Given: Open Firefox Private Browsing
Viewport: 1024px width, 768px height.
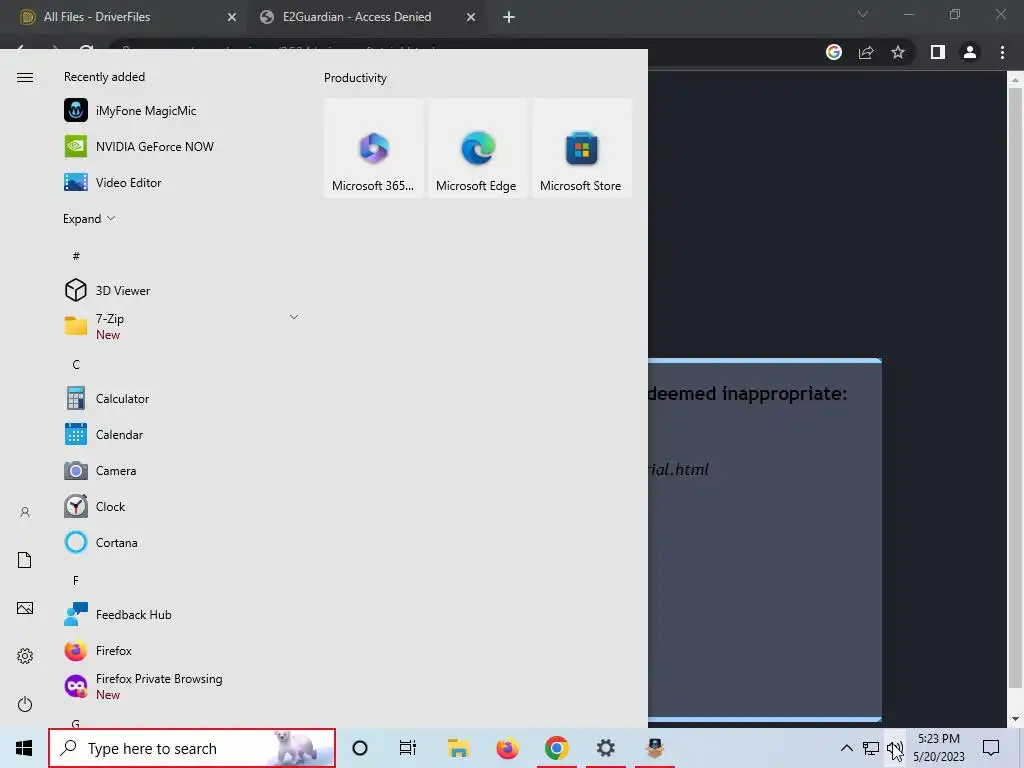Looking at the screenshot, I should tap(180, 686).
